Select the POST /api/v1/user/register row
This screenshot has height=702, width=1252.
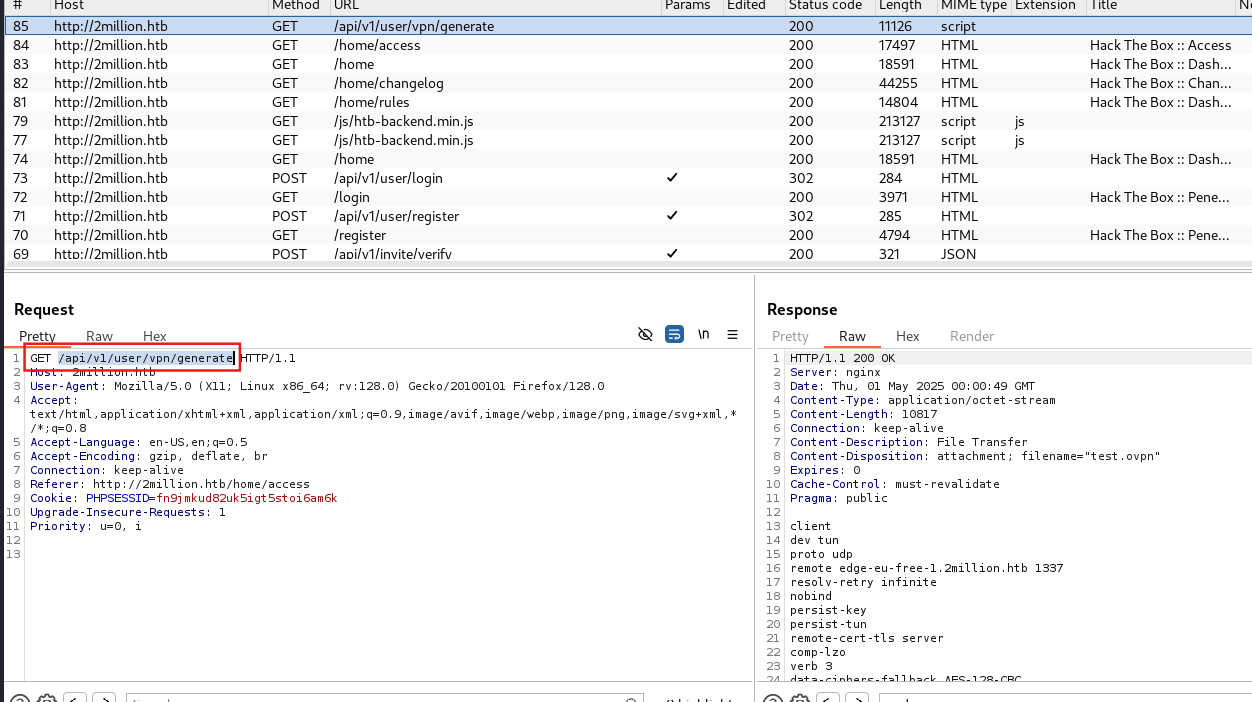(628, 216)
